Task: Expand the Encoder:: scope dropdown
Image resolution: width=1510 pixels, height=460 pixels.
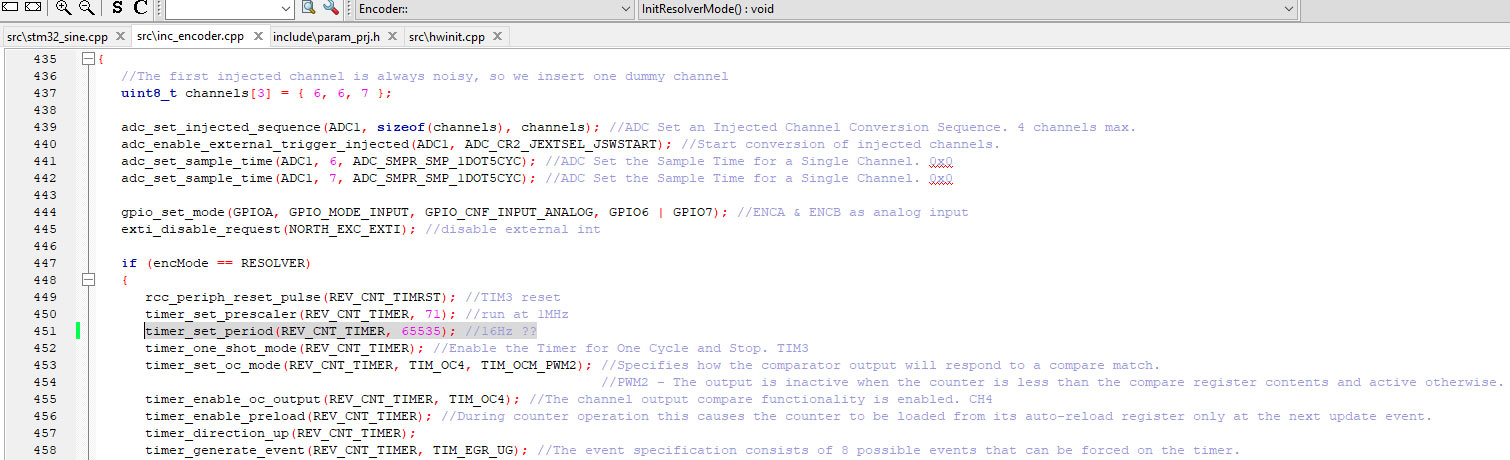Action: [x=624, y=9]
